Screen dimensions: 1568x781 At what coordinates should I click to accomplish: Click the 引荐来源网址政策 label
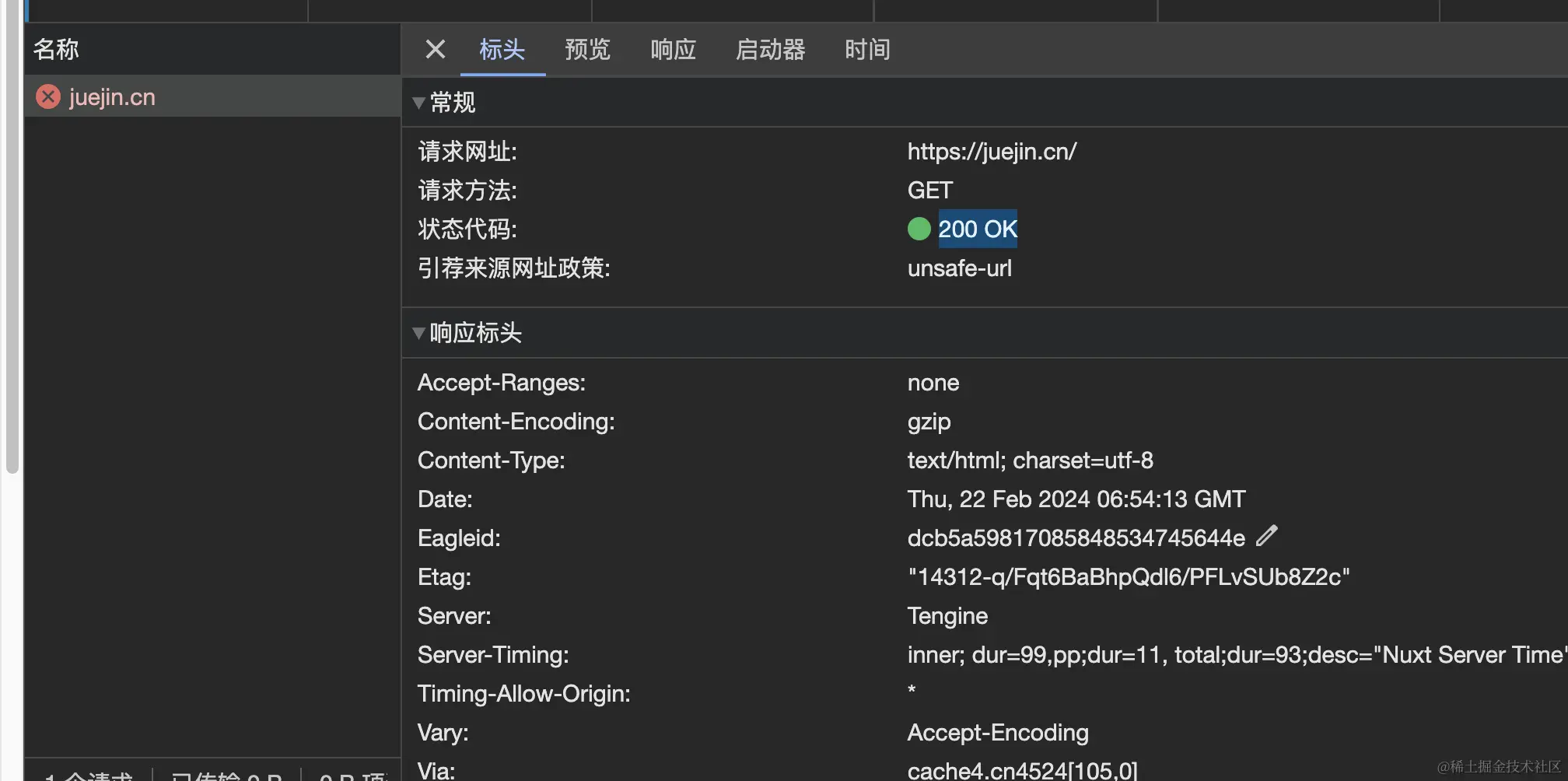point(514,268)
